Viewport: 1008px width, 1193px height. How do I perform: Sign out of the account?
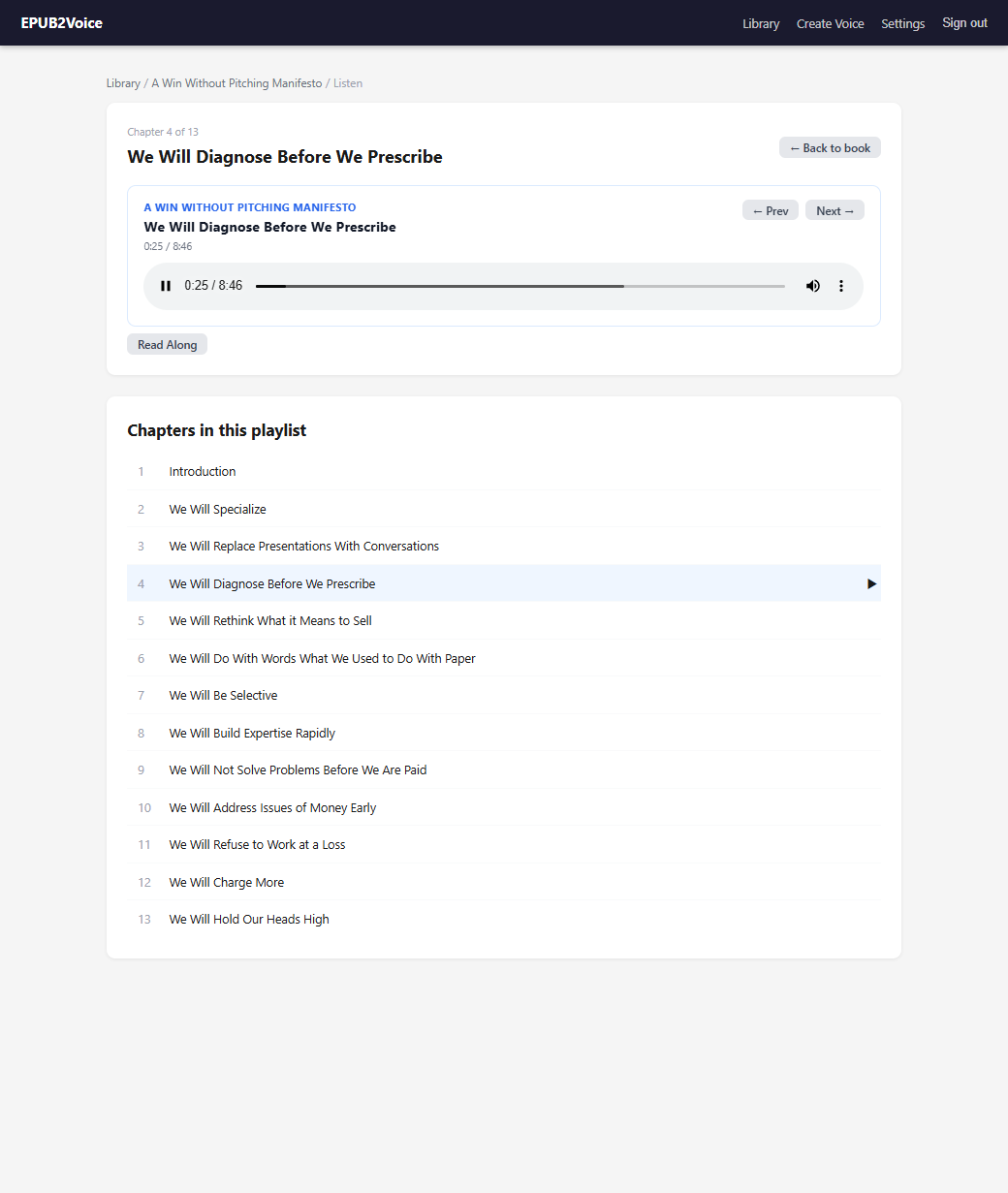tap(964, 22)
